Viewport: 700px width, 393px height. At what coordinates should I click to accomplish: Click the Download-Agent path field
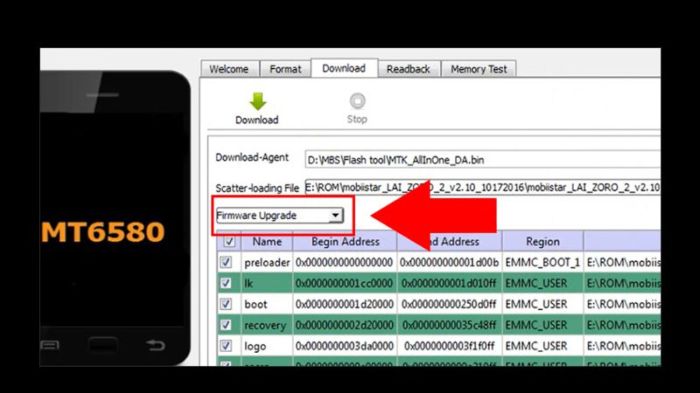click(x=483, y=160)
